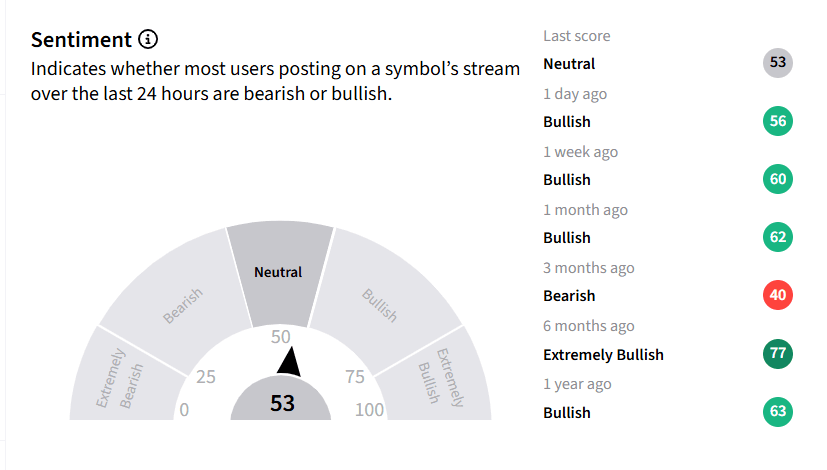Click the green 56 score badge
Screen dimensions: 827x470
coord(778,121)
